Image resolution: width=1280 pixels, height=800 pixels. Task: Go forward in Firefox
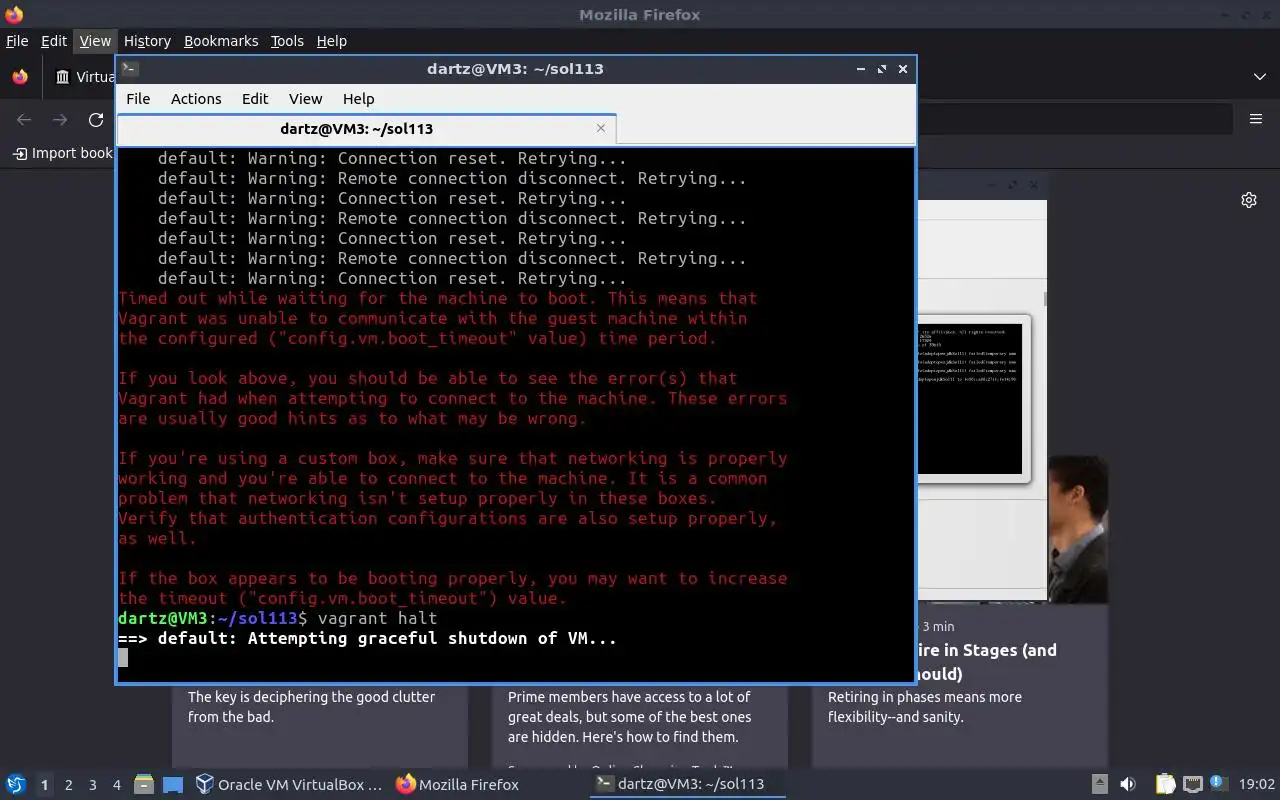coord(60,120)
